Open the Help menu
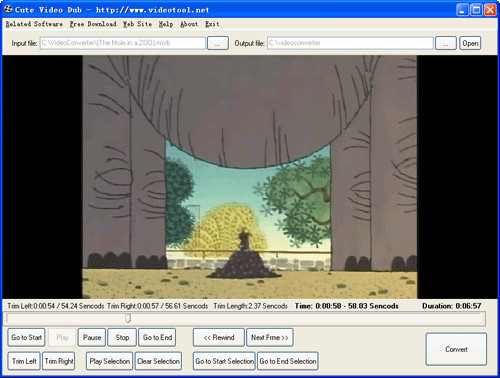This screenshot has height=378, width=500. [166, 24]
